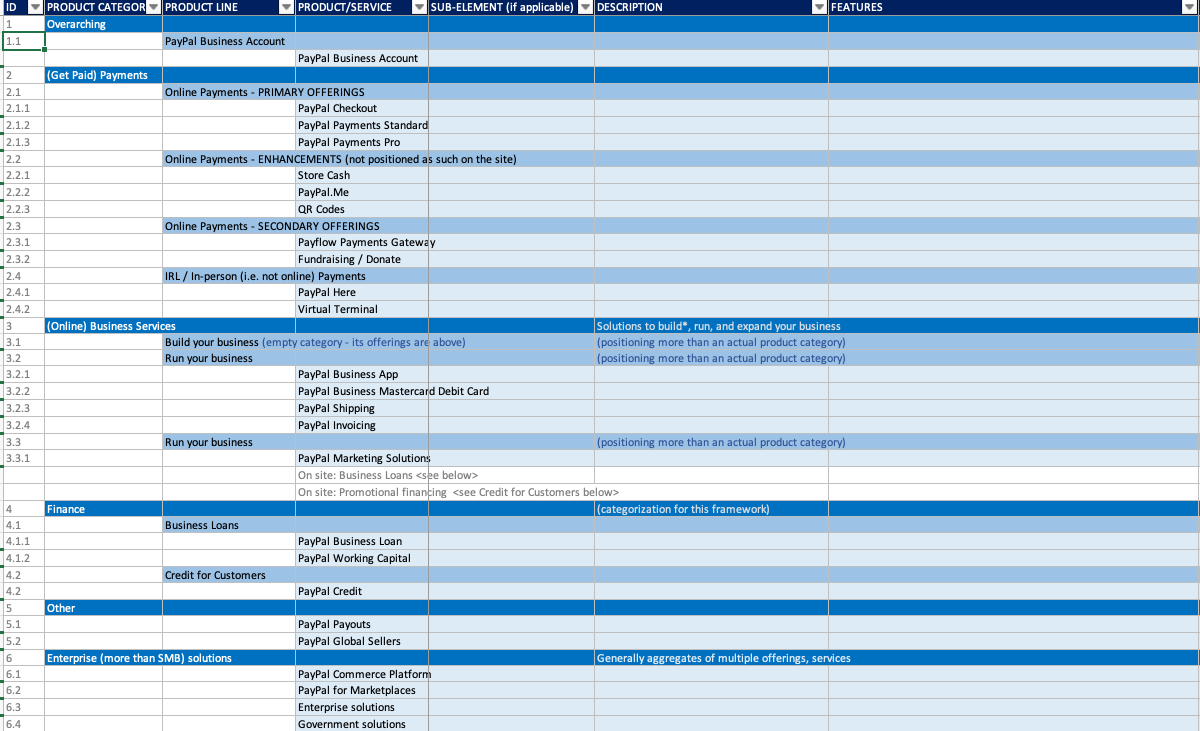Open the ID column filter dropdown
This screenshot has height=731, width=1200.
[35, 7]
